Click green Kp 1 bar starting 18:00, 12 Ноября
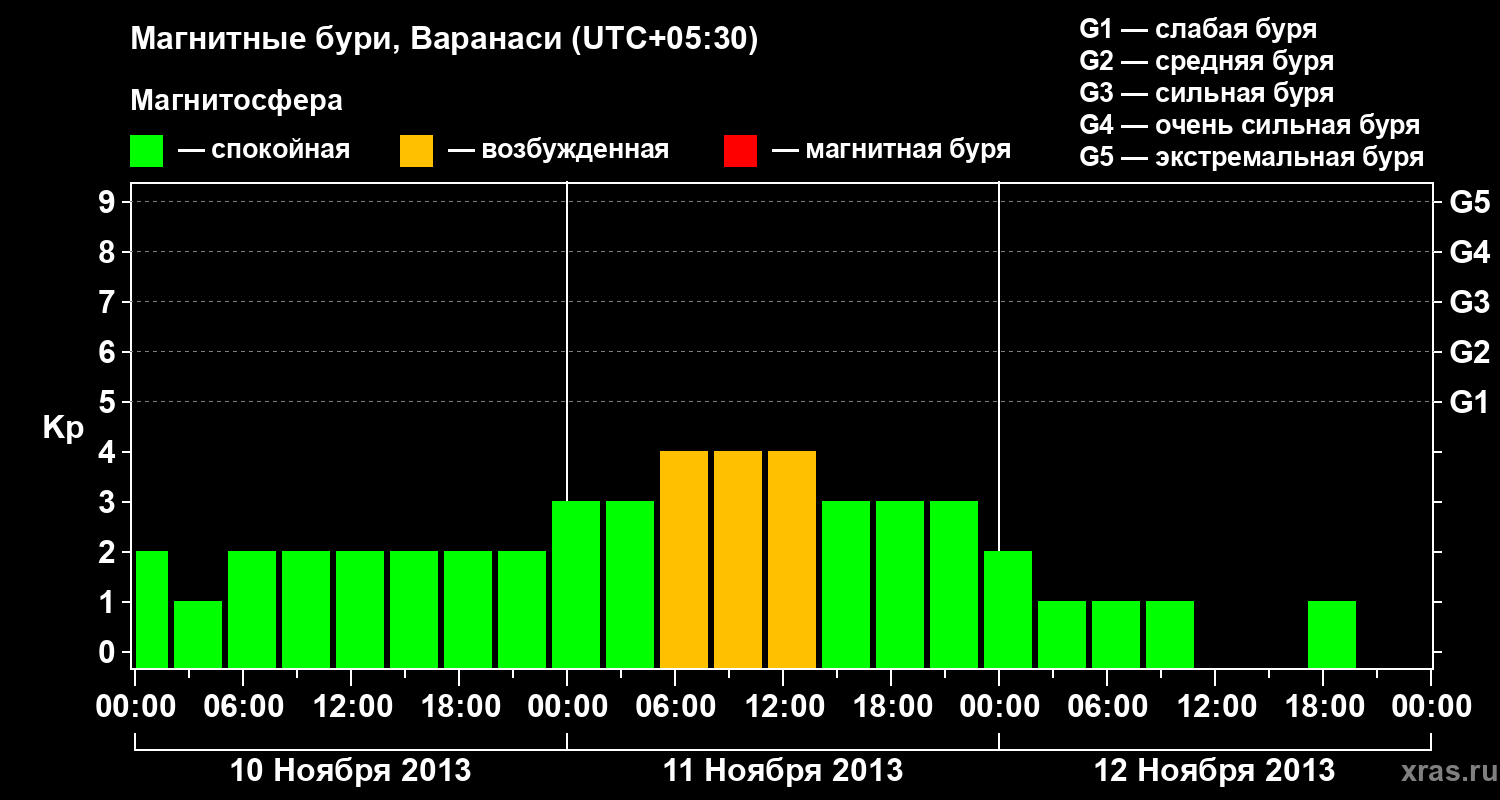Viewport: 1500px width, 800px height. pos(1332,634)
